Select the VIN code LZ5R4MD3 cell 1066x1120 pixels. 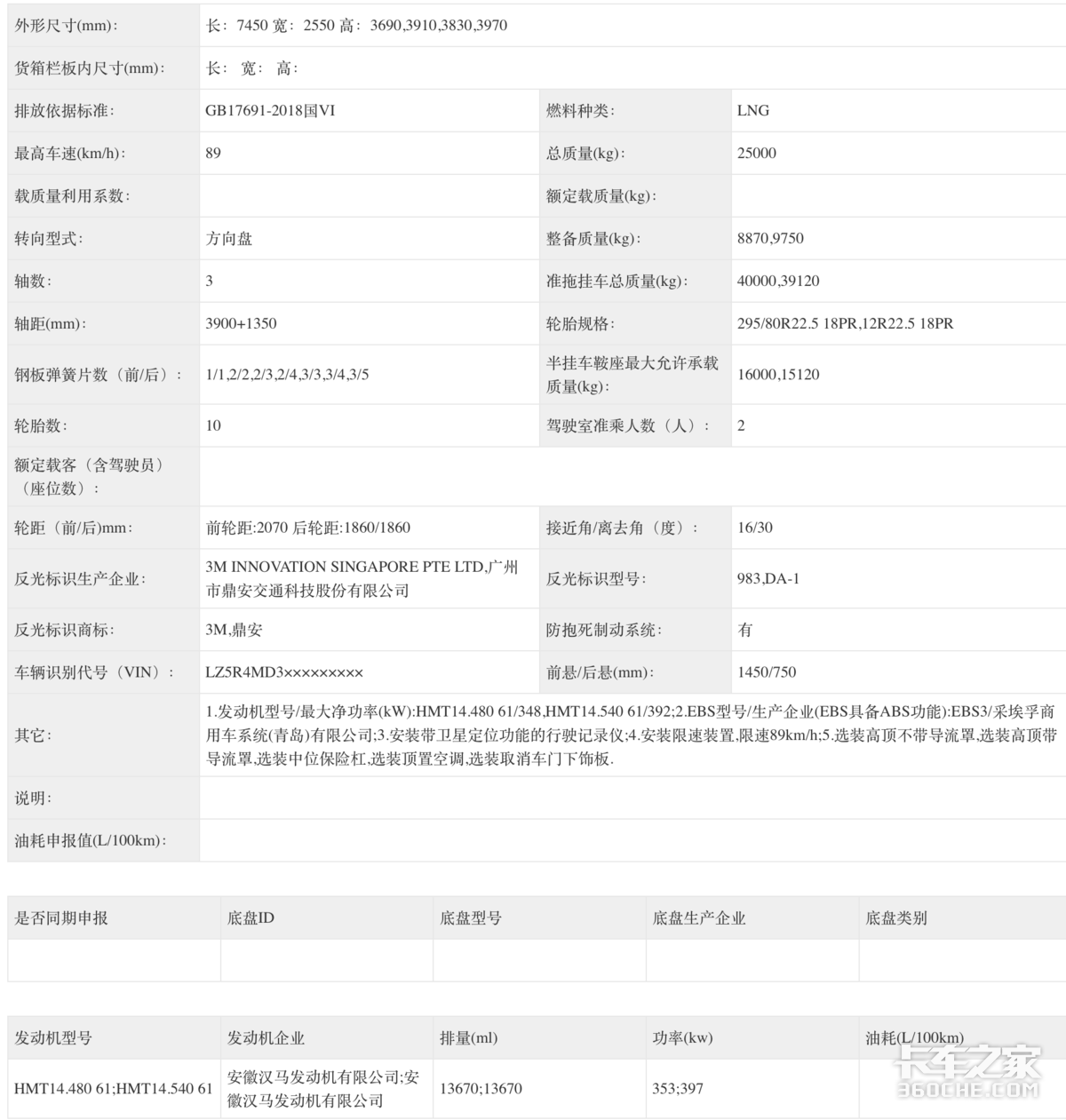pyautogui.click(x=285, y=672)
